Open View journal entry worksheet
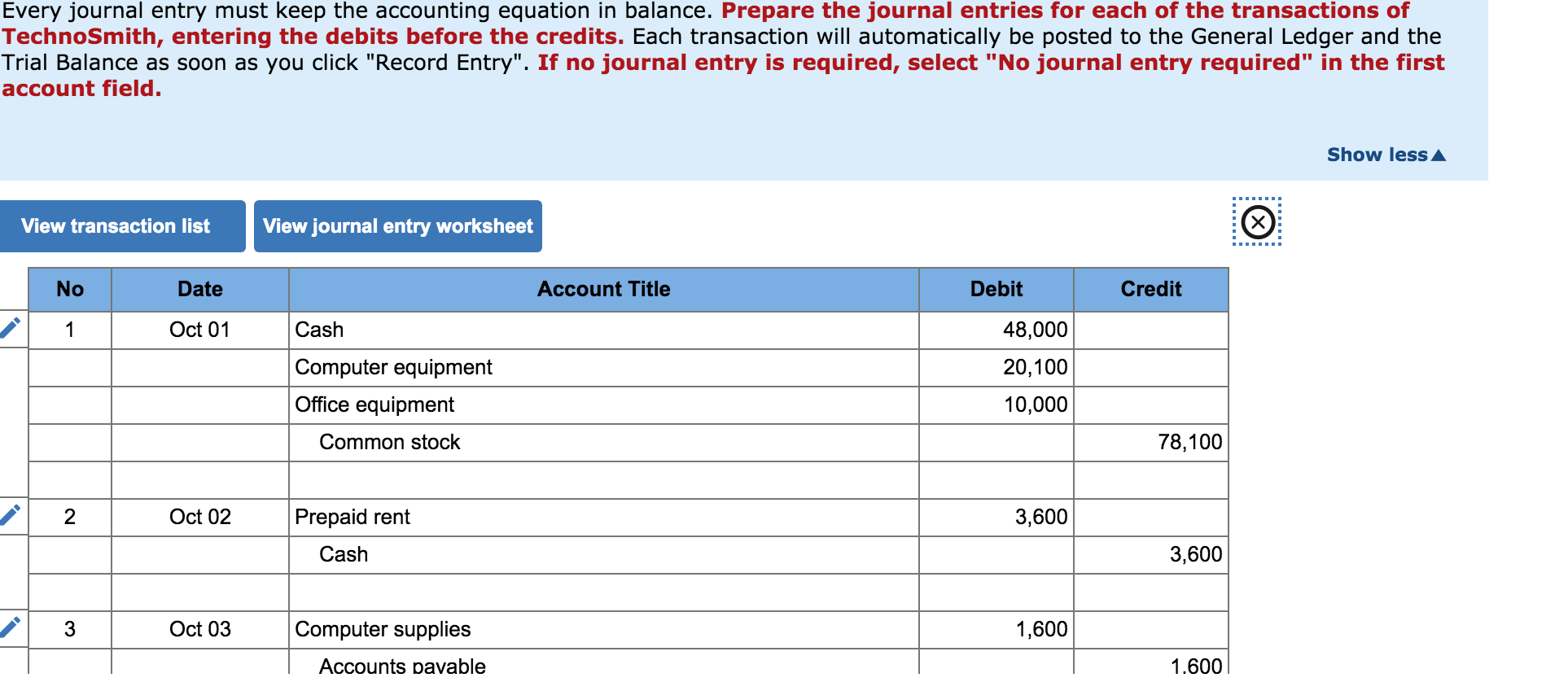The width and height of the screenshot is (1568, 682). click(x=398, y=226)
